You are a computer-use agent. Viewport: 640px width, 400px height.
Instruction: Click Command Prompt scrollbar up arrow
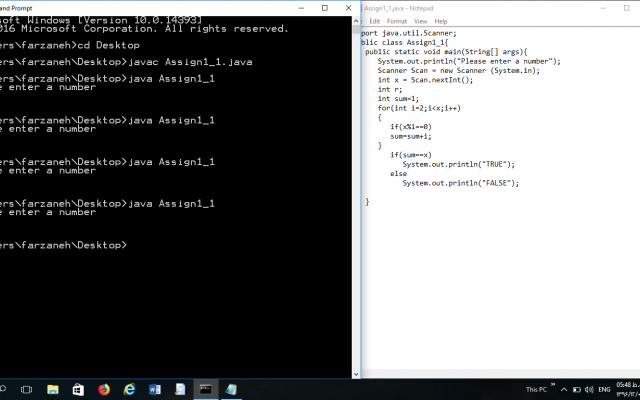click(x=356, y=21)
